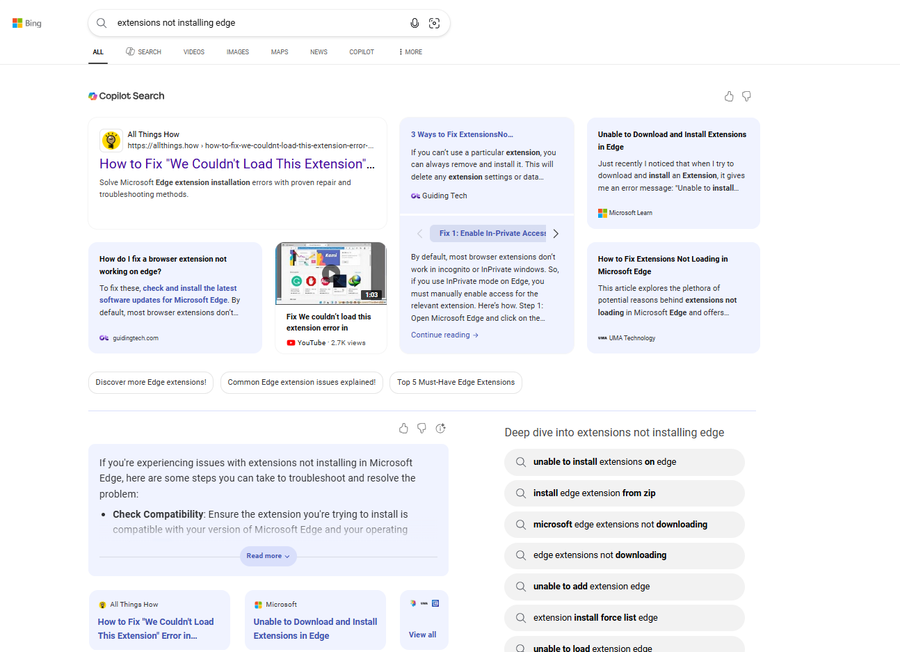Image resolution: width=900 pixels, height=652 pixels.
Task: Open 'How to Fix Extensions Not Loading in Microsoft Edge' card
Action: [x=673, y=297]
